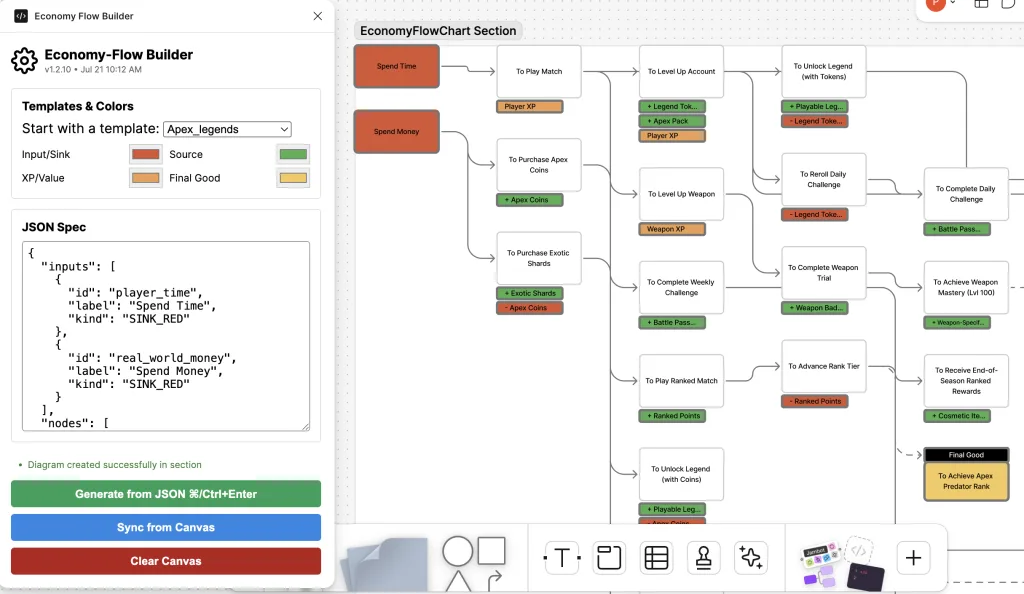Open the AI sparkle tool
Viewport: 1024px width, 594px height.
750,558
